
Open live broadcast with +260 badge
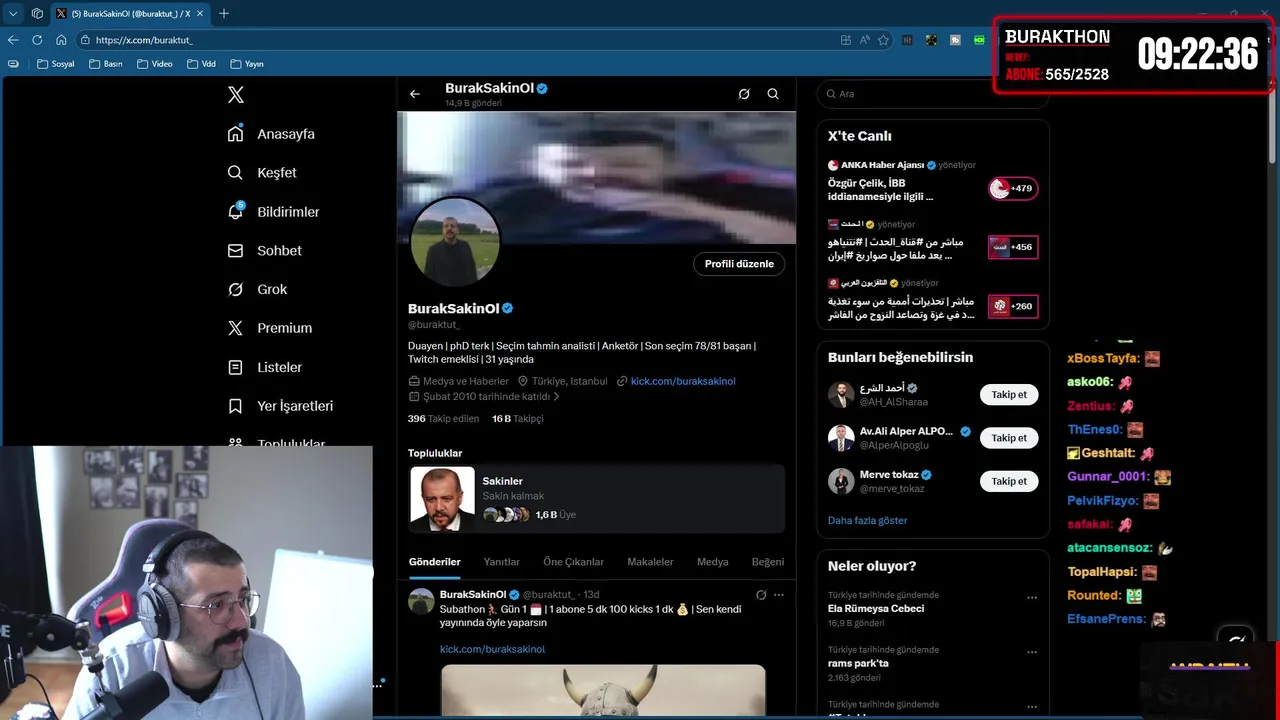point(1013,306)
